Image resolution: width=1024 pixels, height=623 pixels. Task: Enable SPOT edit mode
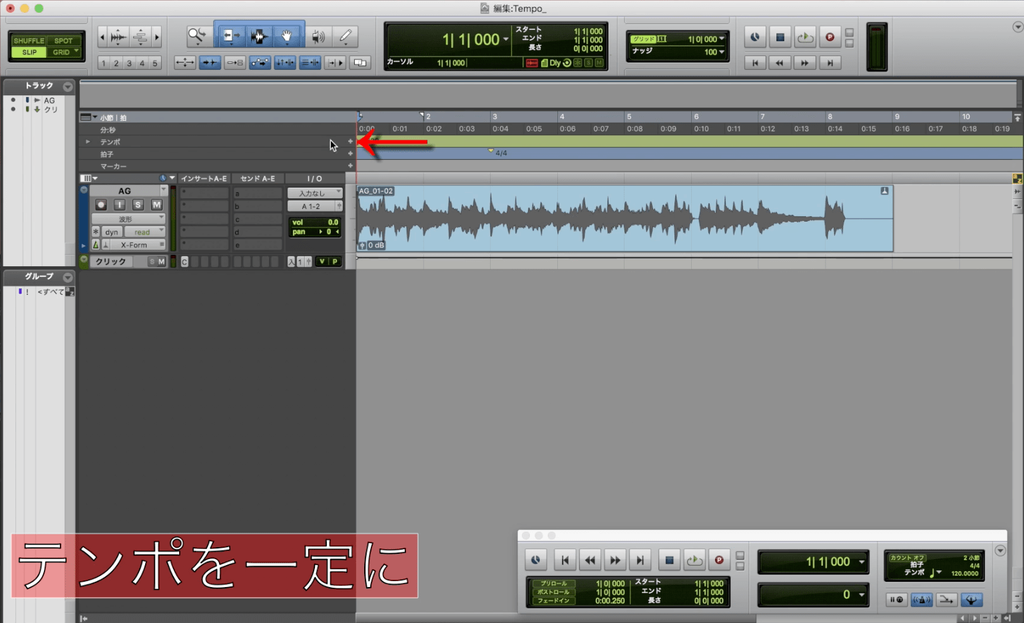point(63,40)
